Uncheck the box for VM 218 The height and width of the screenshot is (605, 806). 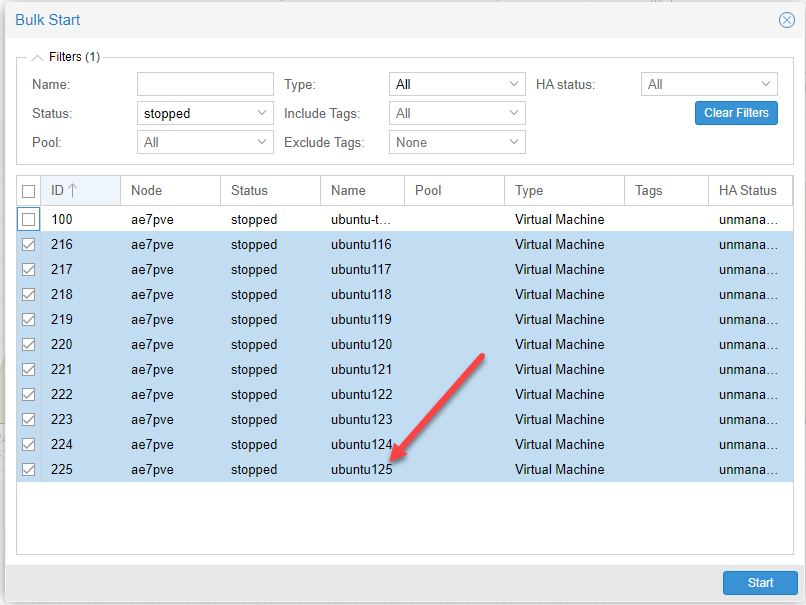pos(29,295)
